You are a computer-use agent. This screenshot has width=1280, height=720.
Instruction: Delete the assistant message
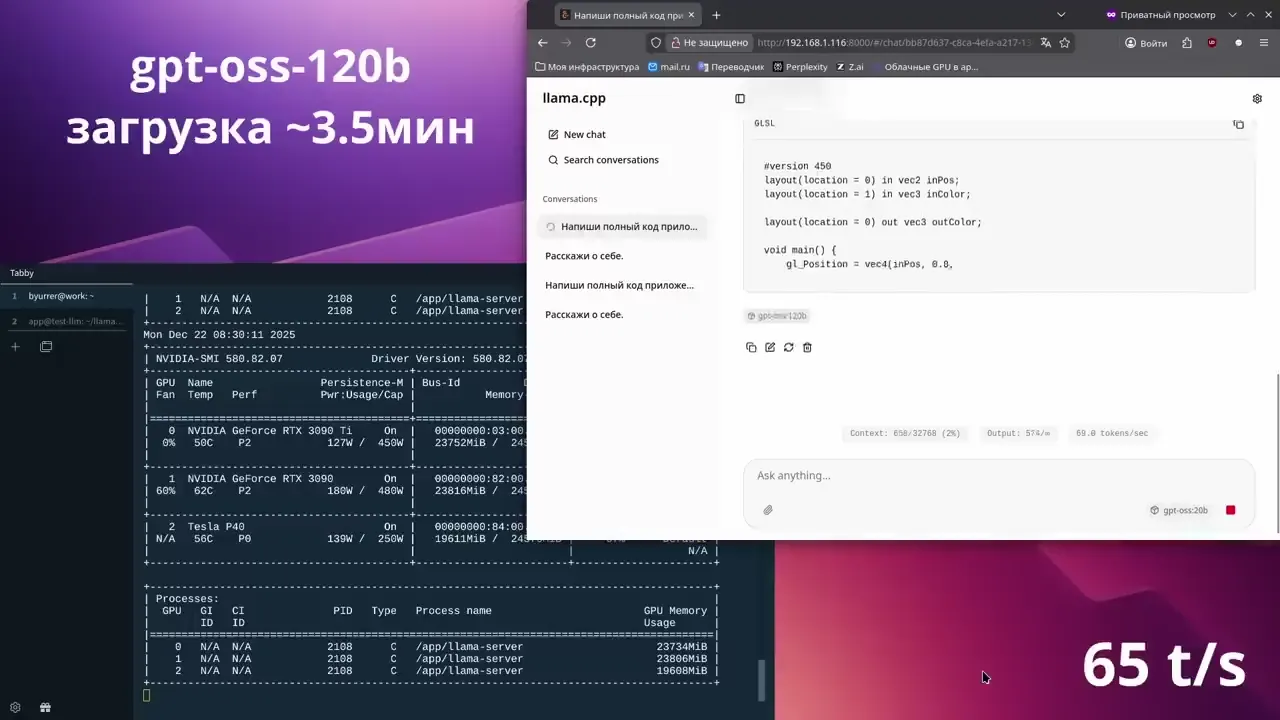[807, 347]
